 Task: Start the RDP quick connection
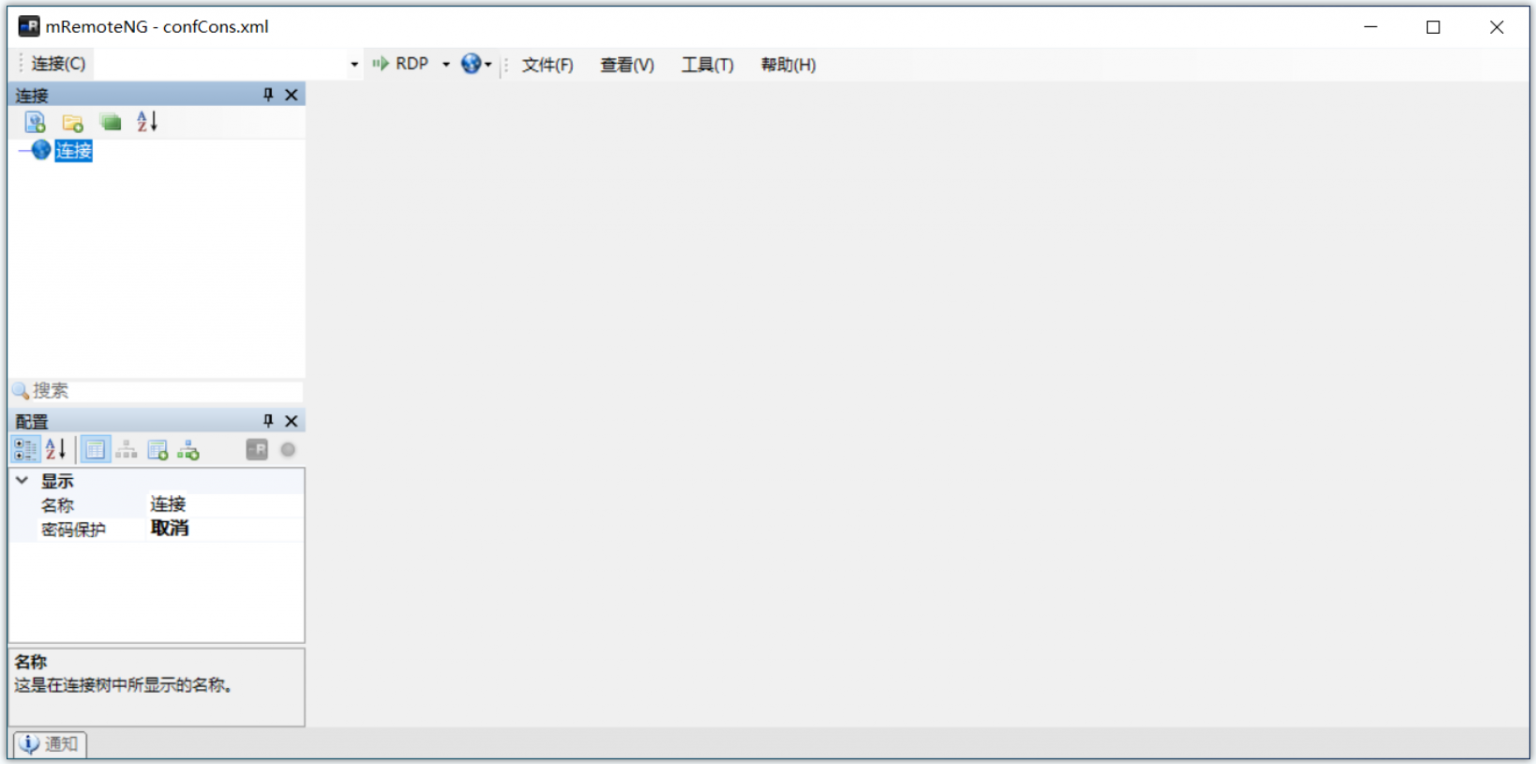pyautogui.click(x=380, y=63)
